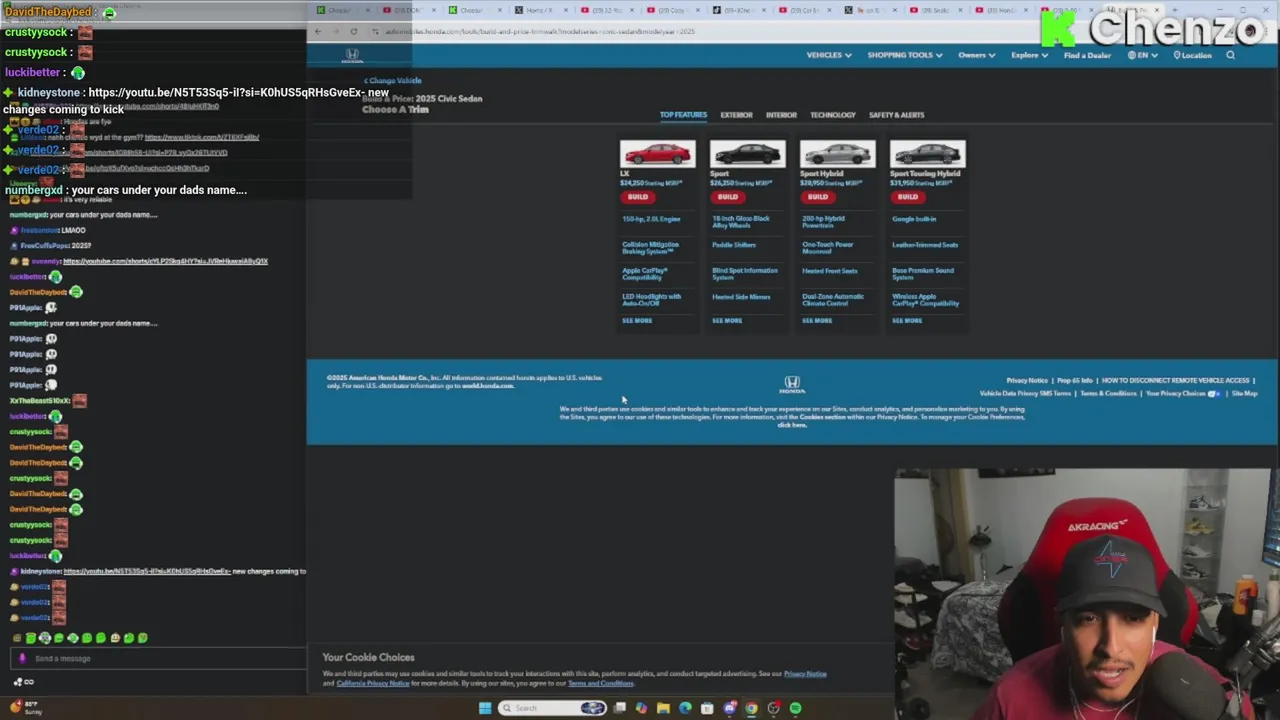Click the Location pin in Honda header
The width and height of the screenshot is (1280, 720).
click(1192, 55)
